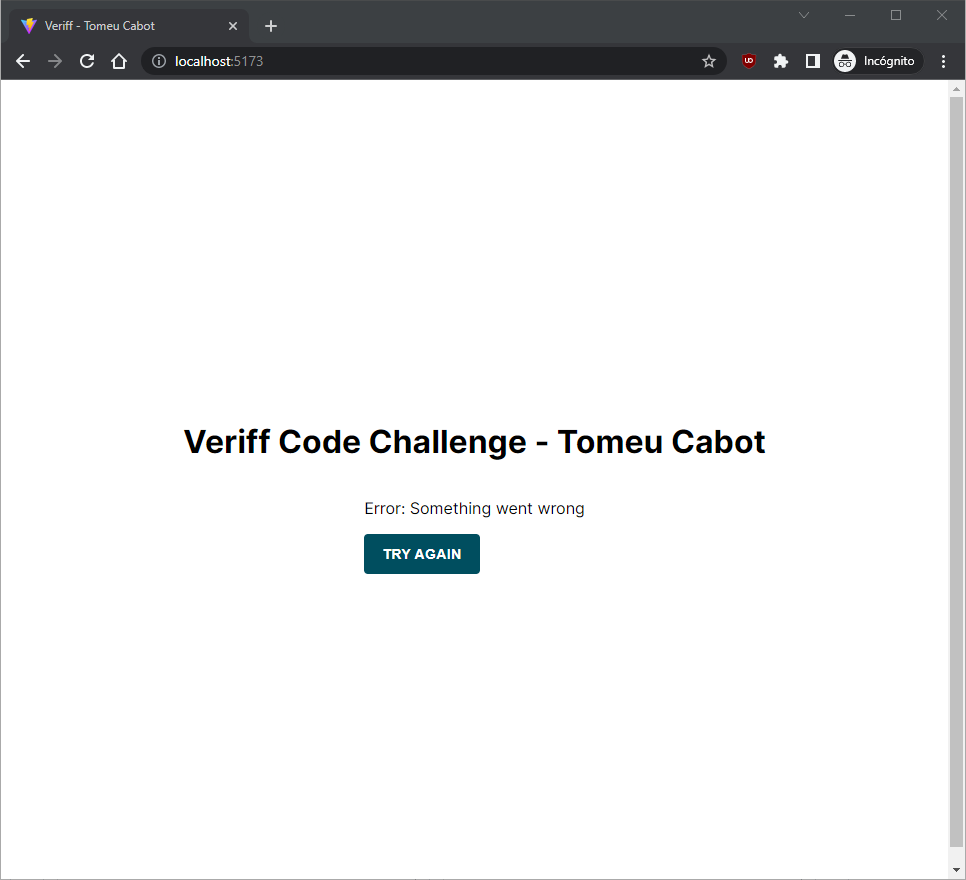Open Chrome's three-dot menu
The height and width of the screenshot is (880, 966).
(943, 61)
